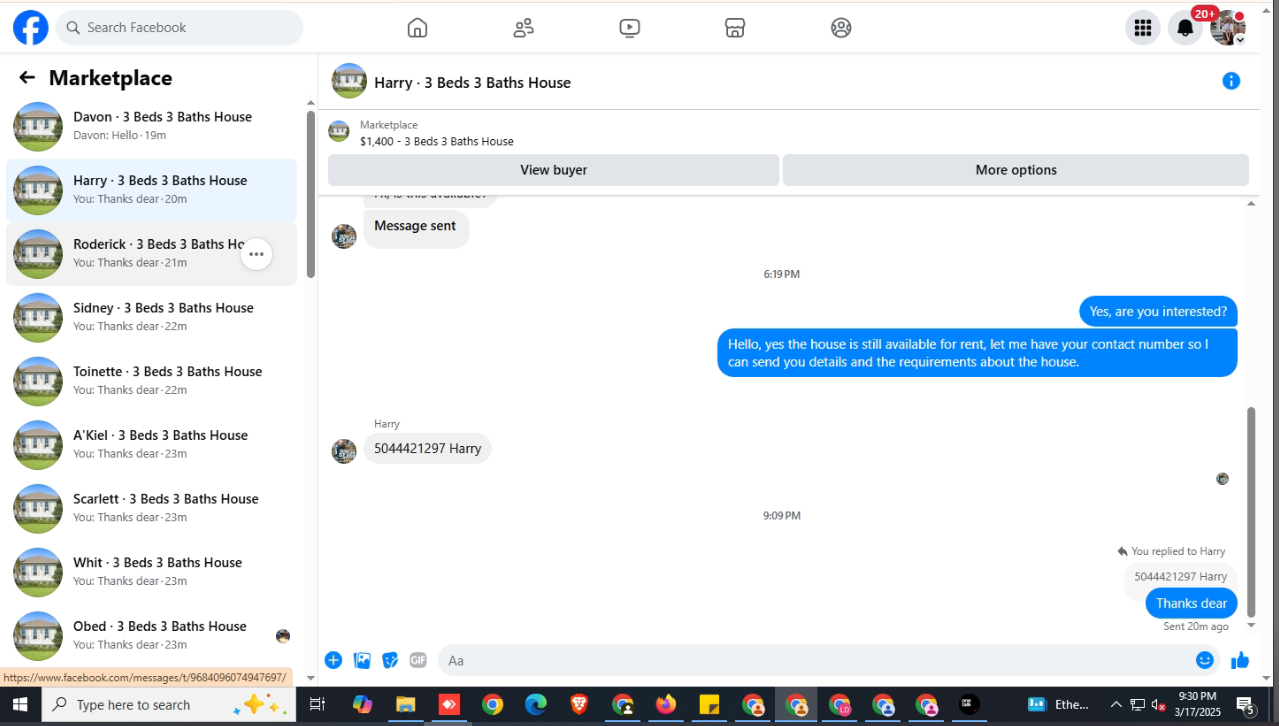Screen dimensions: 1279x726
Task: Open Toinette's conversation
Action: click(152, 381)
